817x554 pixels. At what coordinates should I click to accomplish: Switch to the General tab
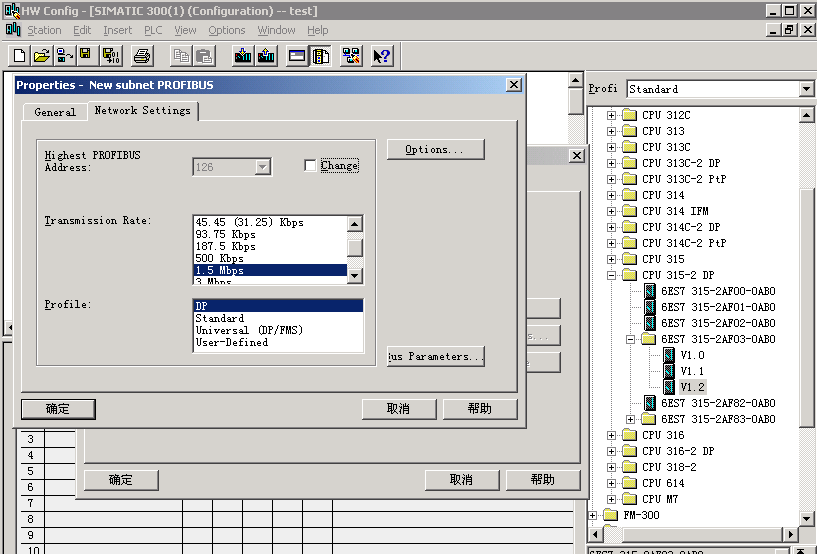click(x=55, y=112)
